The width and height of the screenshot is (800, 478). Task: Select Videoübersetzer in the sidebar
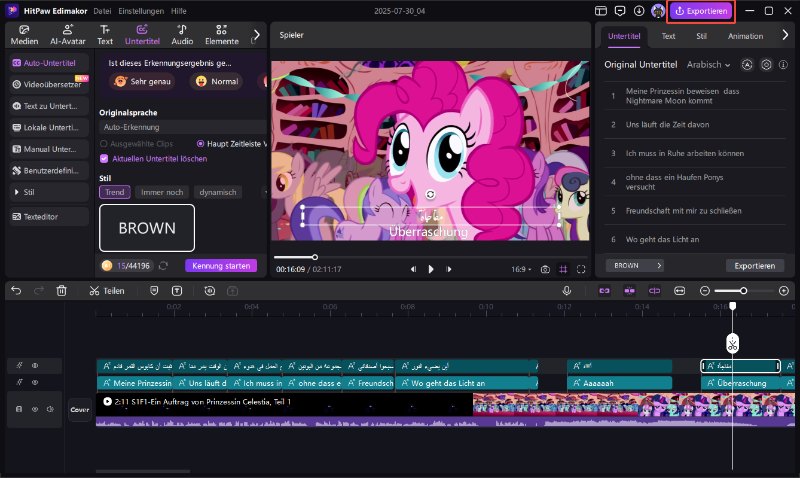[49, 85]
